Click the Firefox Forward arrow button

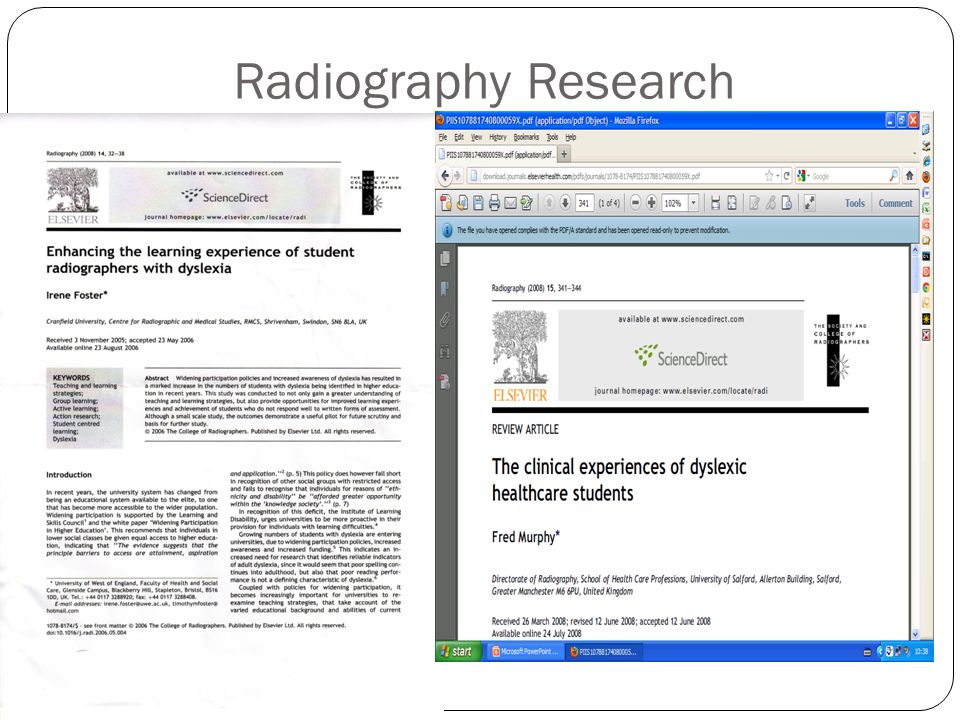[x=457, y=176]
